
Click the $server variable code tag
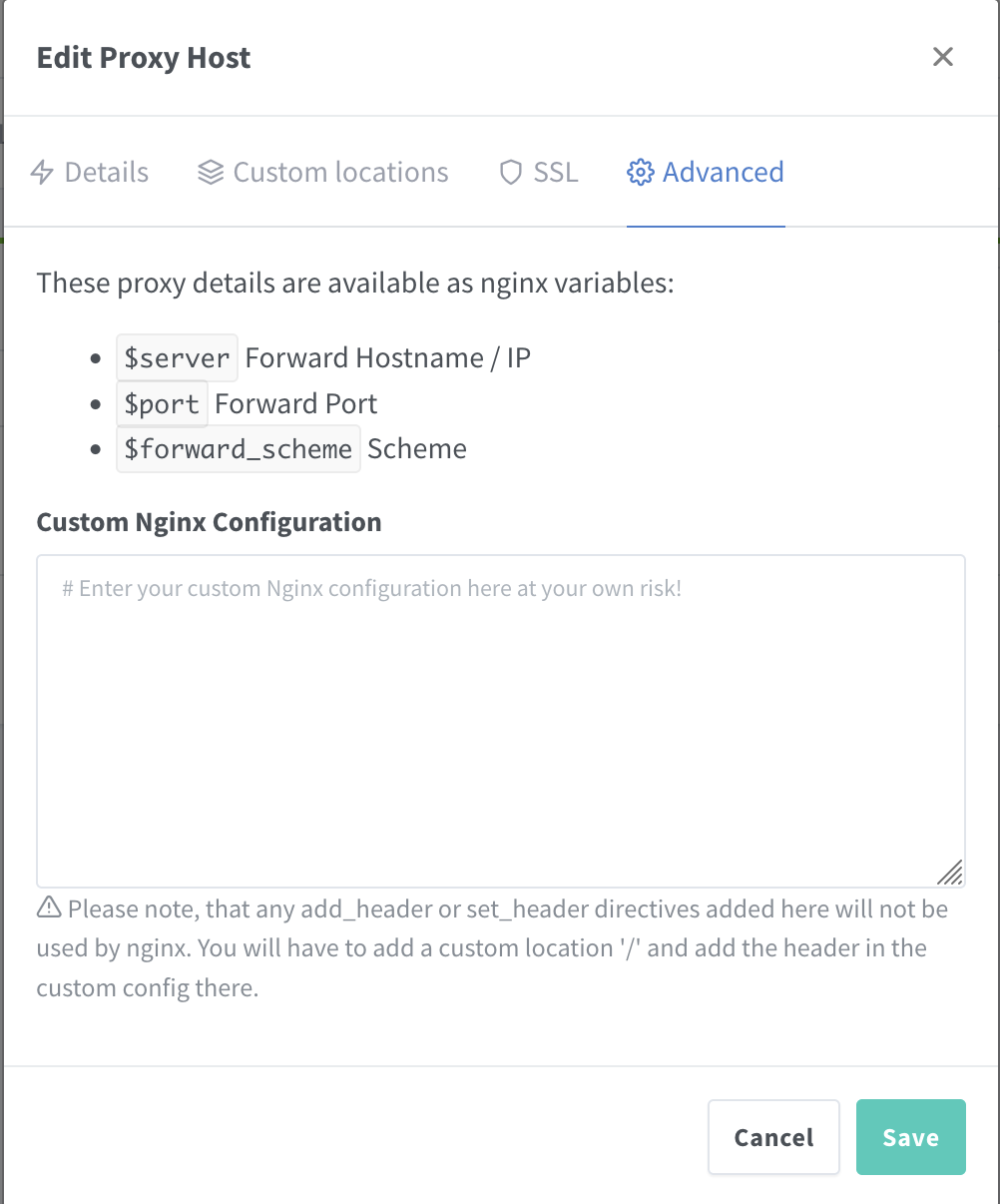177,358
